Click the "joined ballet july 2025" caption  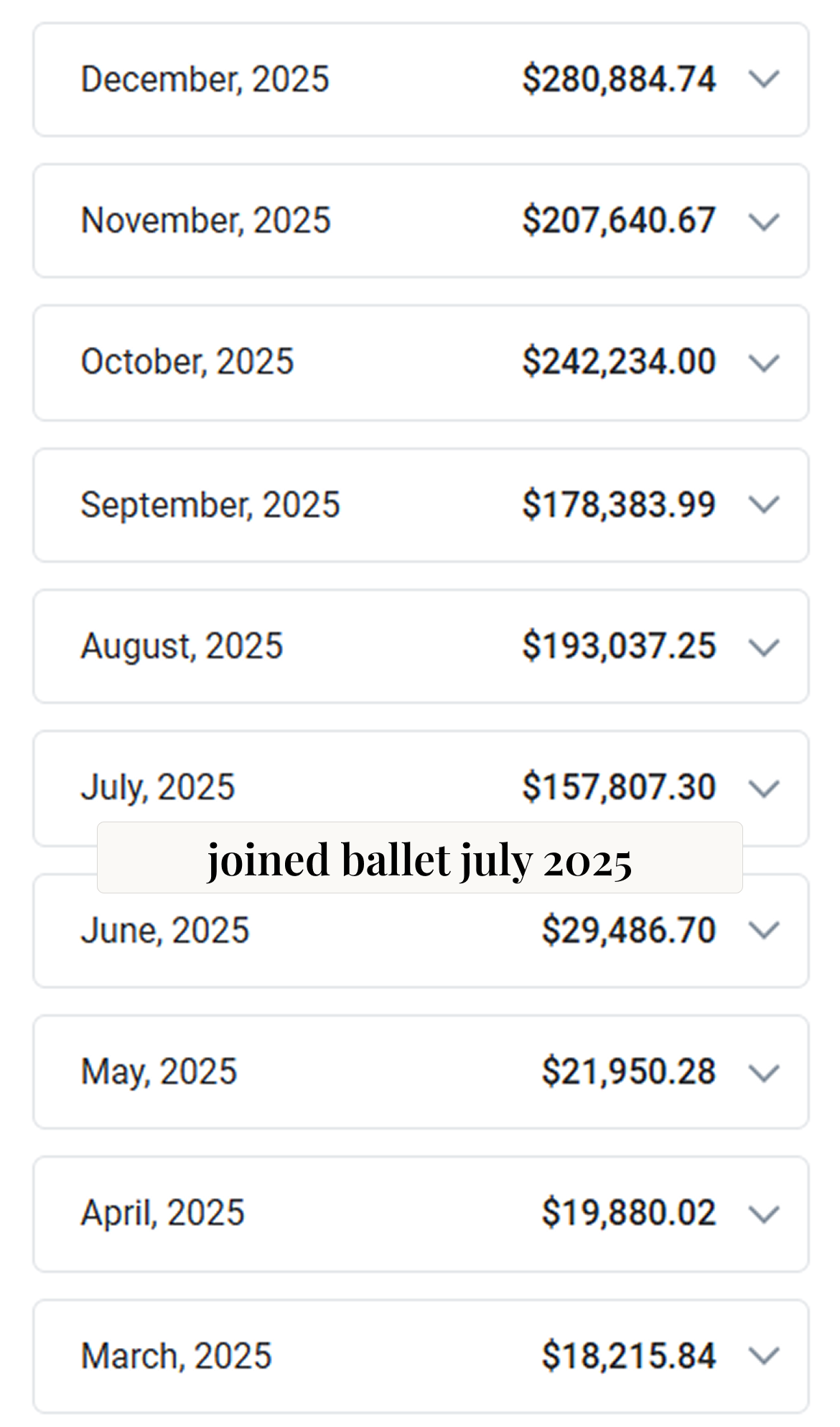point(419,859)
